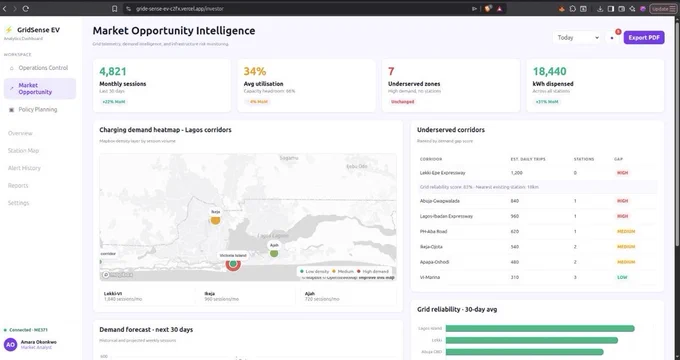Screen dimensions: 680x360
Task: Open Alert History in the sidebar
Action: (x=24, y=168)
